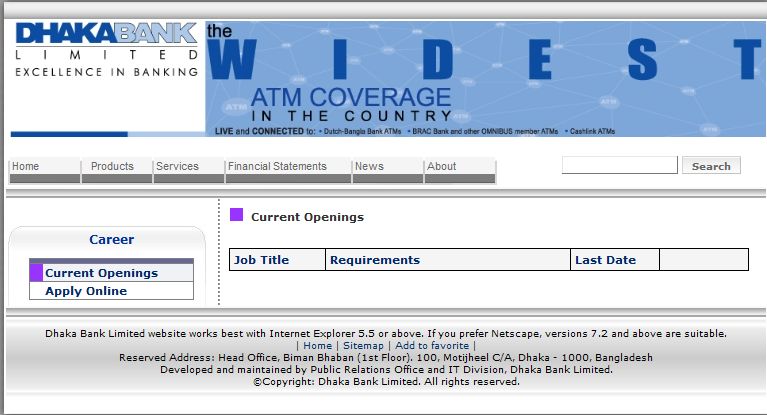Click the Career panel heading
The image size is (767, 415).
click(112, 239)
